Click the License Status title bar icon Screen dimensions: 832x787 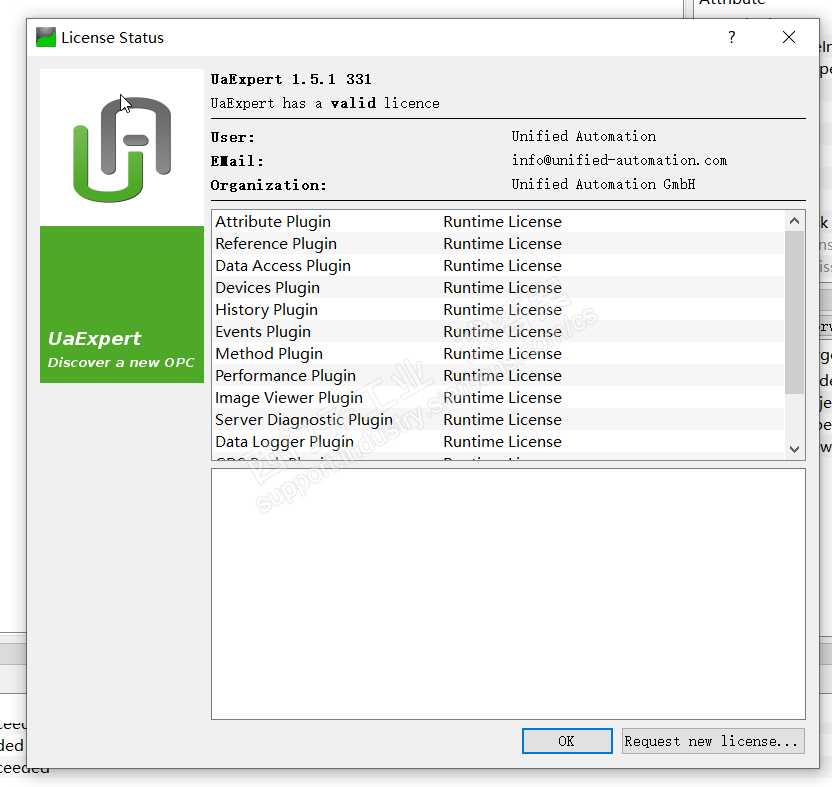(46, 37)
